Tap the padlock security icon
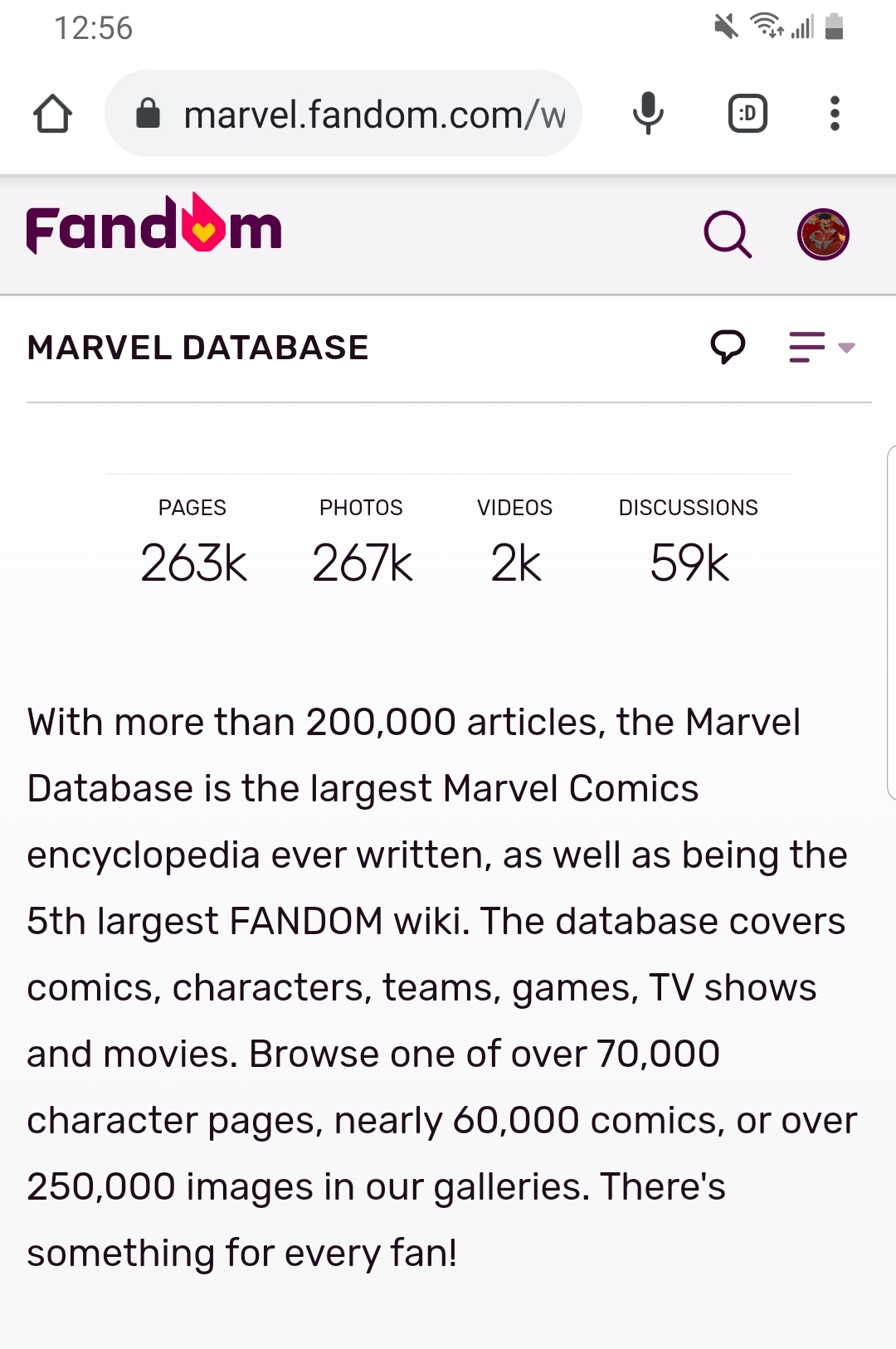The width and height of the screenshot is (896, 1349). click(149, 113)
